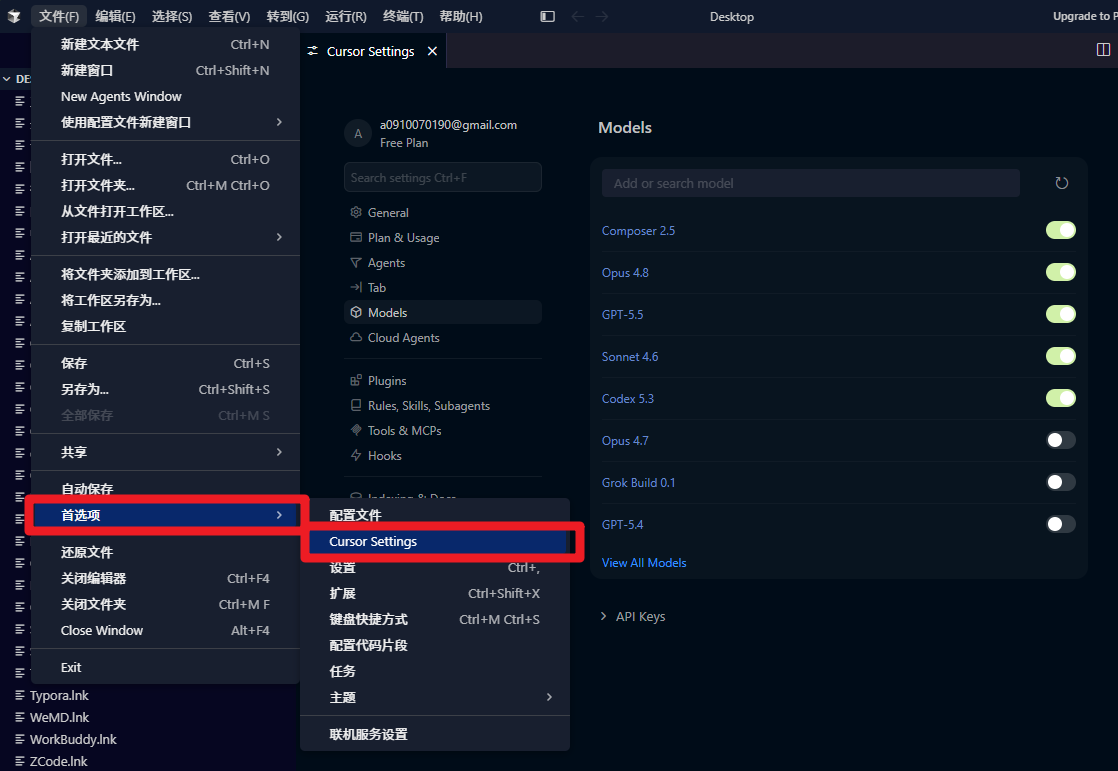Click 首选项 in the File menu
The image size is (1118, 771).
click(165, 515)
